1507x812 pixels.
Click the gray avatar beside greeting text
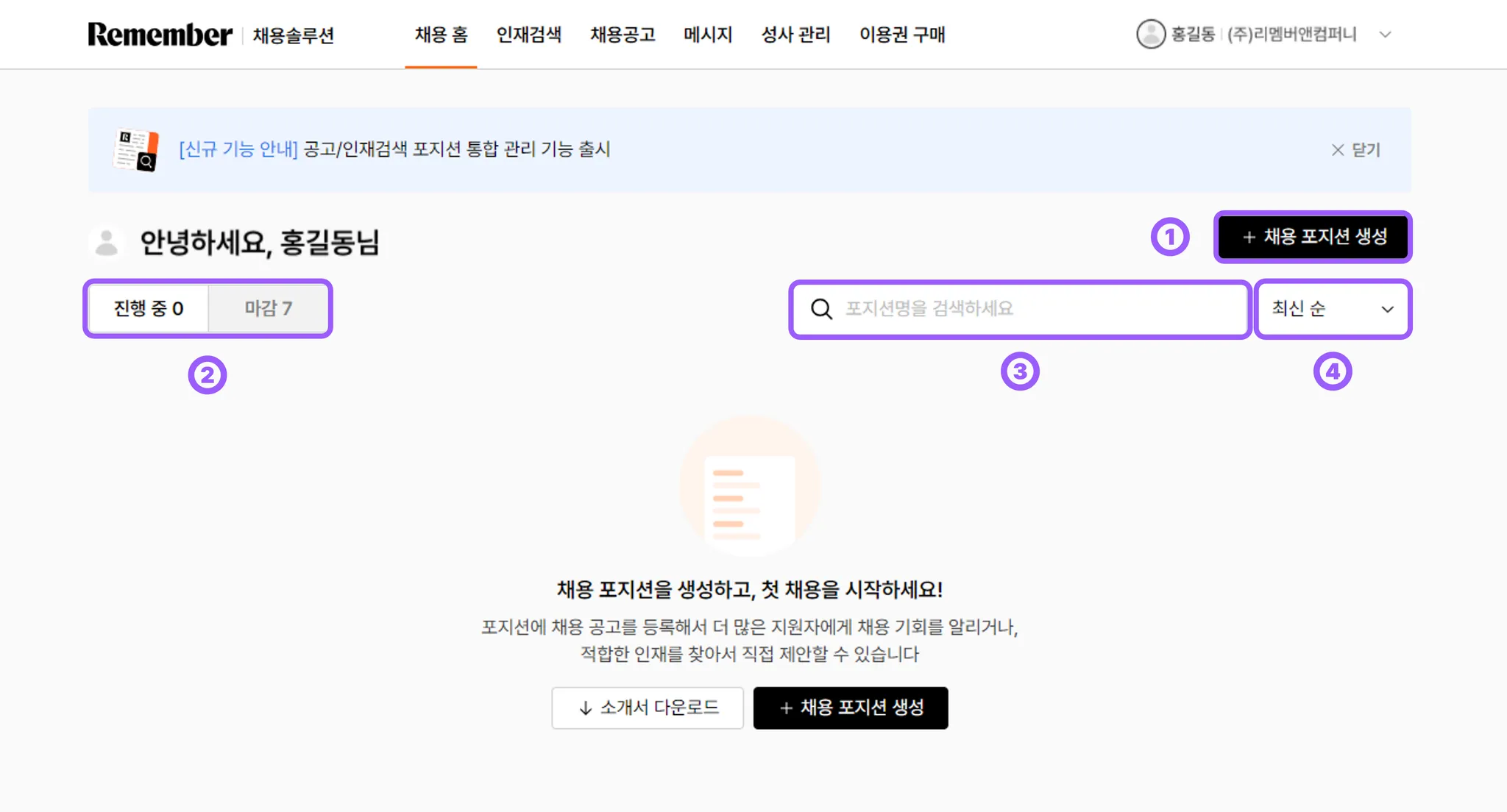[107, 242]
